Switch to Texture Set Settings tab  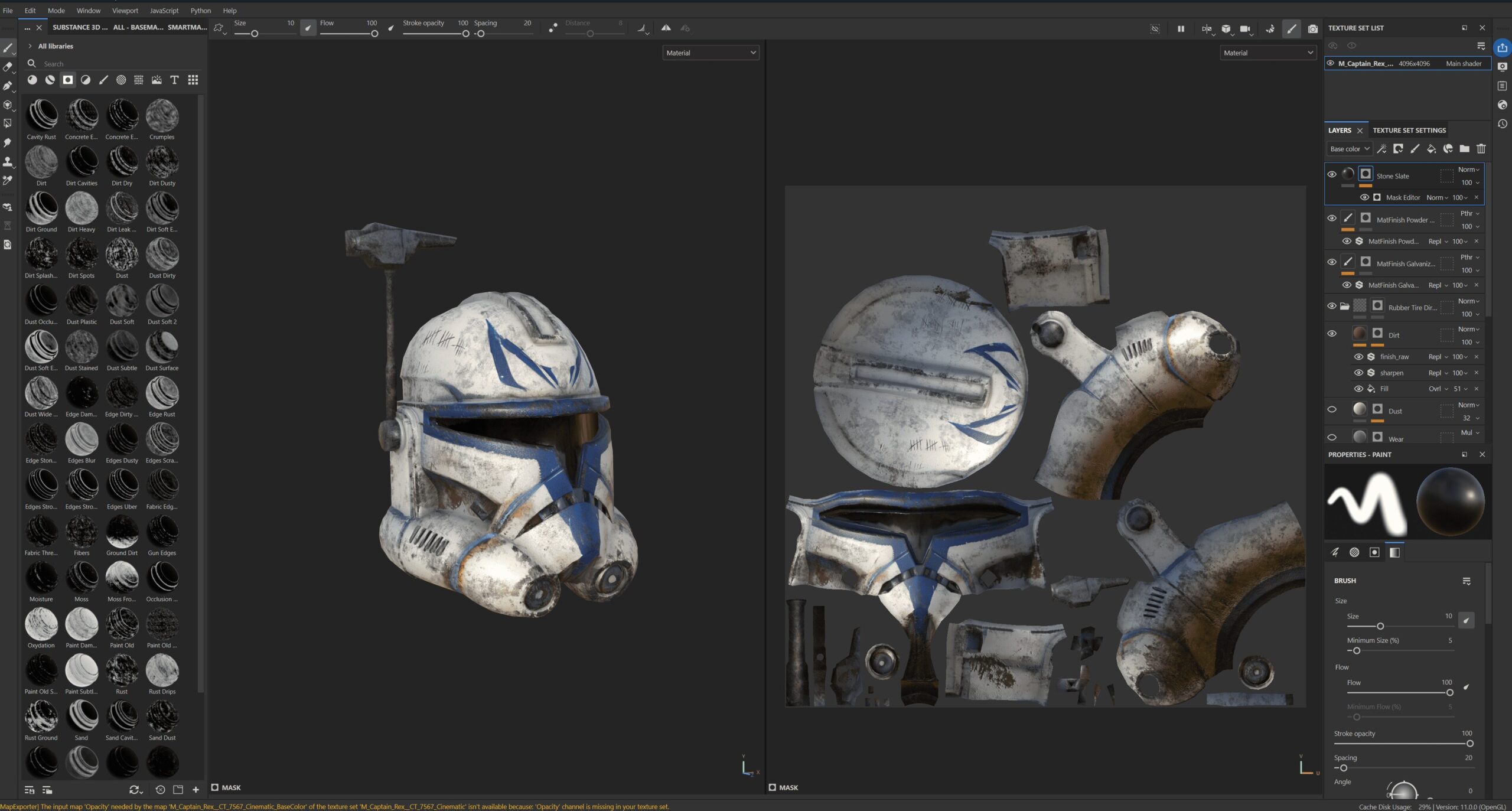point(1409,130)
